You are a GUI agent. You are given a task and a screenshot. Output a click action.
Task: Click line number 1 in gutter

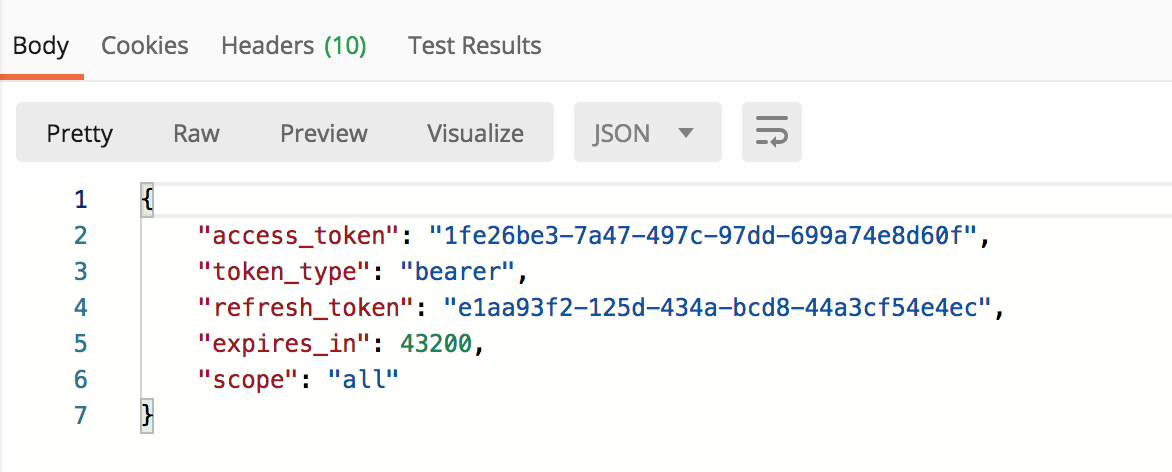[x=81, y=200]
